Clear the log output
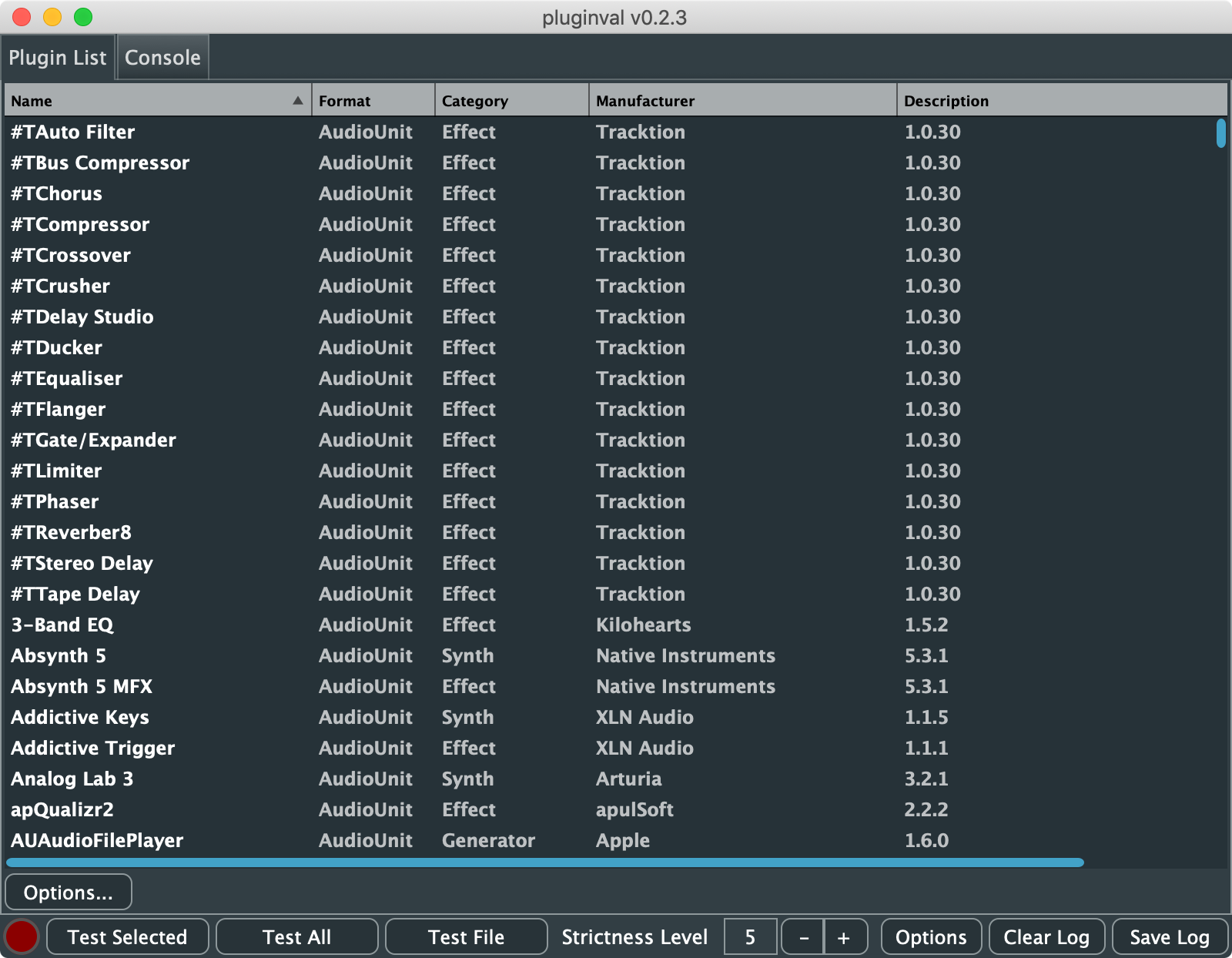The image size is (1232, 958). click(1046, 937)
